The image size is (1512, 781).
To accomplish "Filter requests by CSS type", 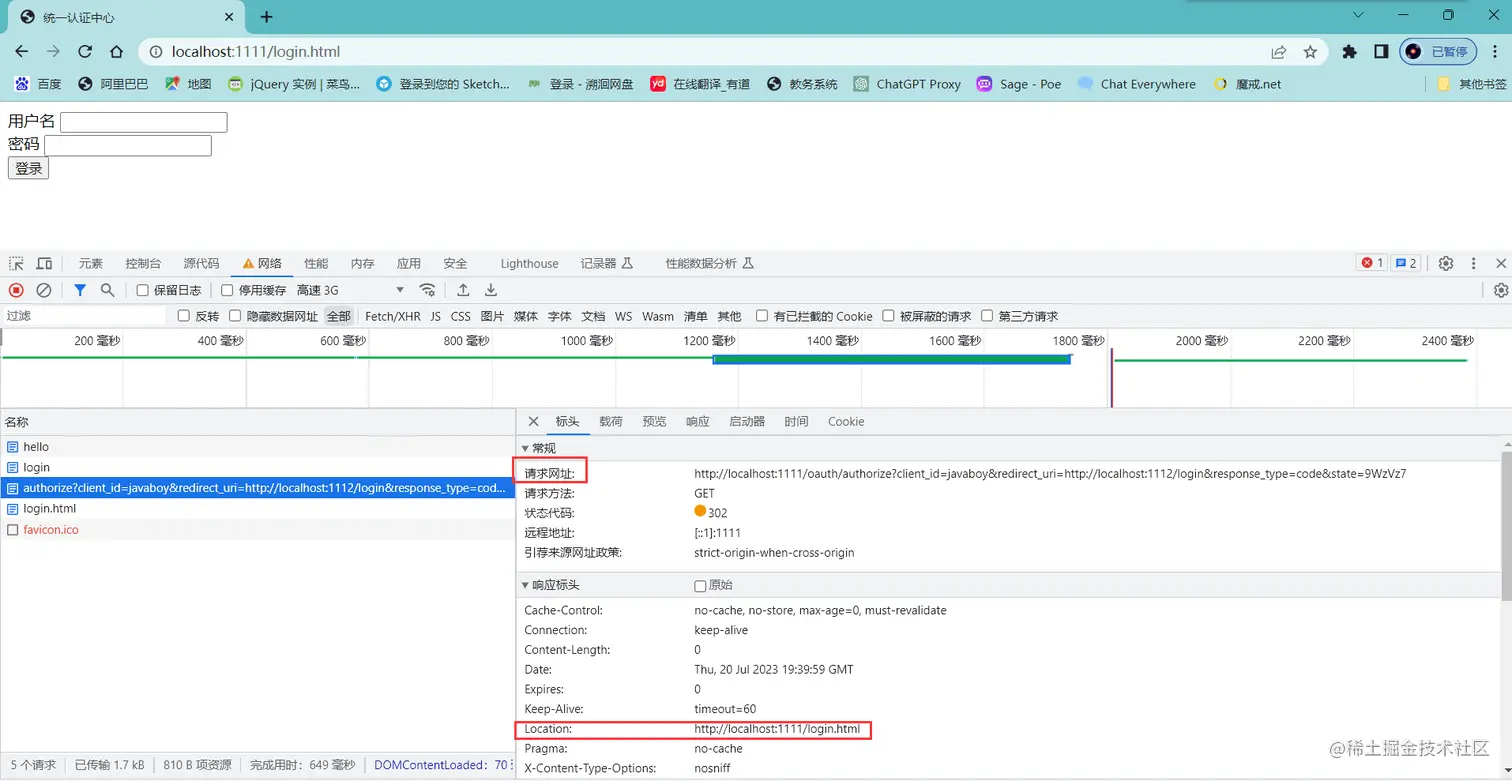I will pyautogui.click(x=461, y=316).
